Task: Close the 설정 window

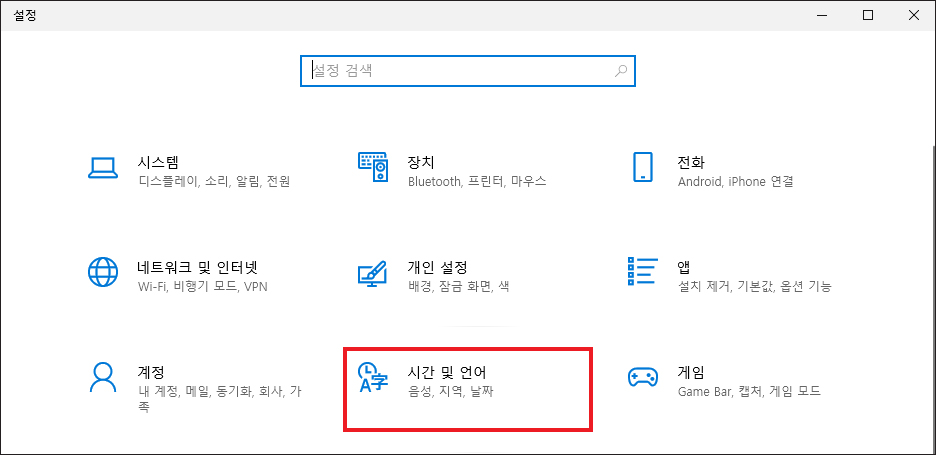Action: [x=913, y=16]
